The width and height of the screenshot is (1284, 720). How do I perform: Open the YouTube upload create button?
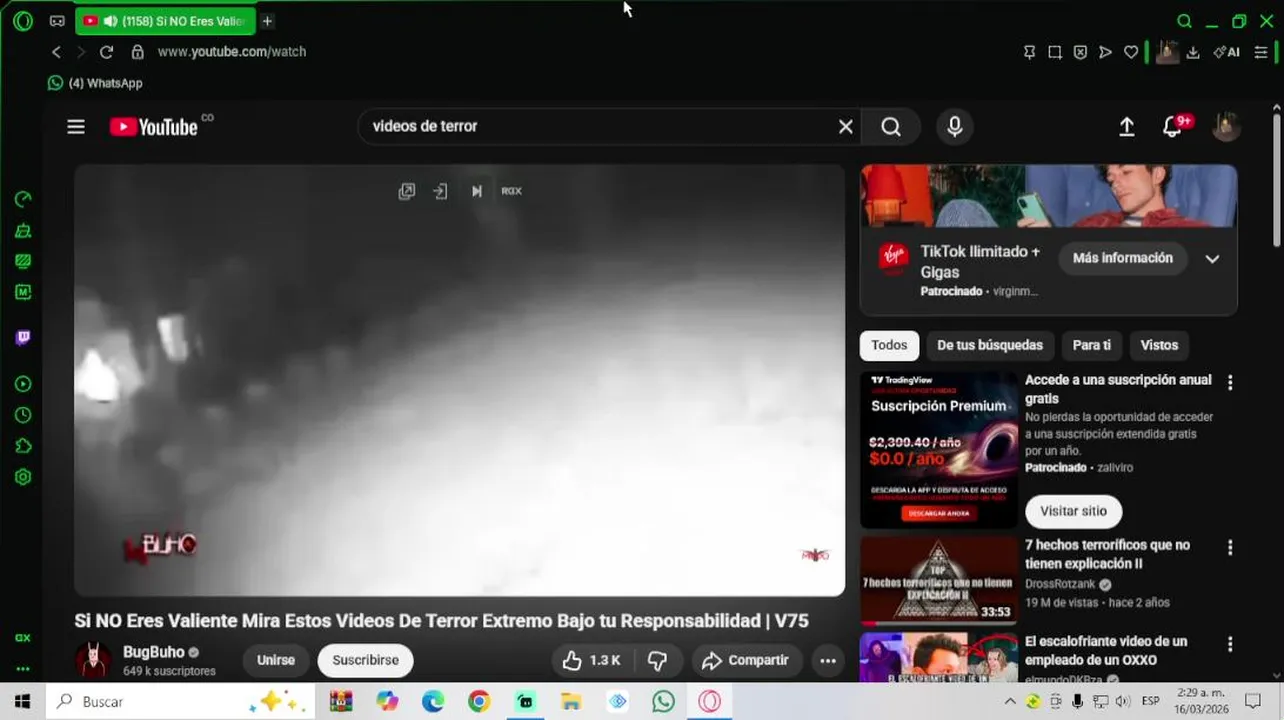(x=1126, y=126)
